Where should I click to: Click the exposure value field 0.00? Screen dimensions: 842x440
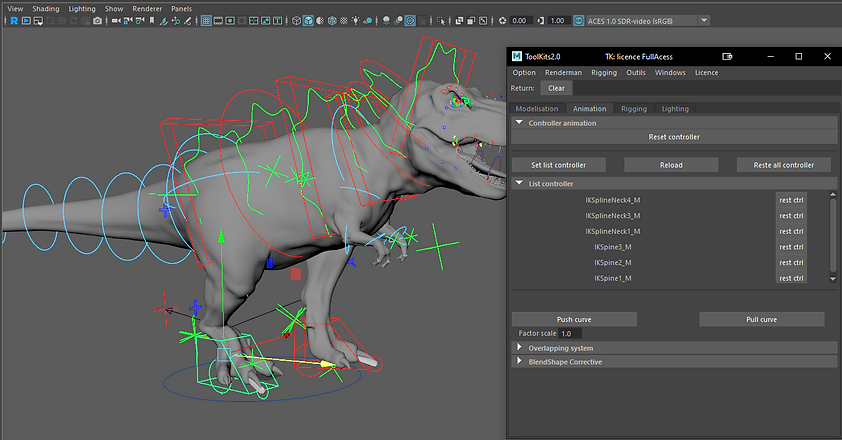tap(521, 21)
